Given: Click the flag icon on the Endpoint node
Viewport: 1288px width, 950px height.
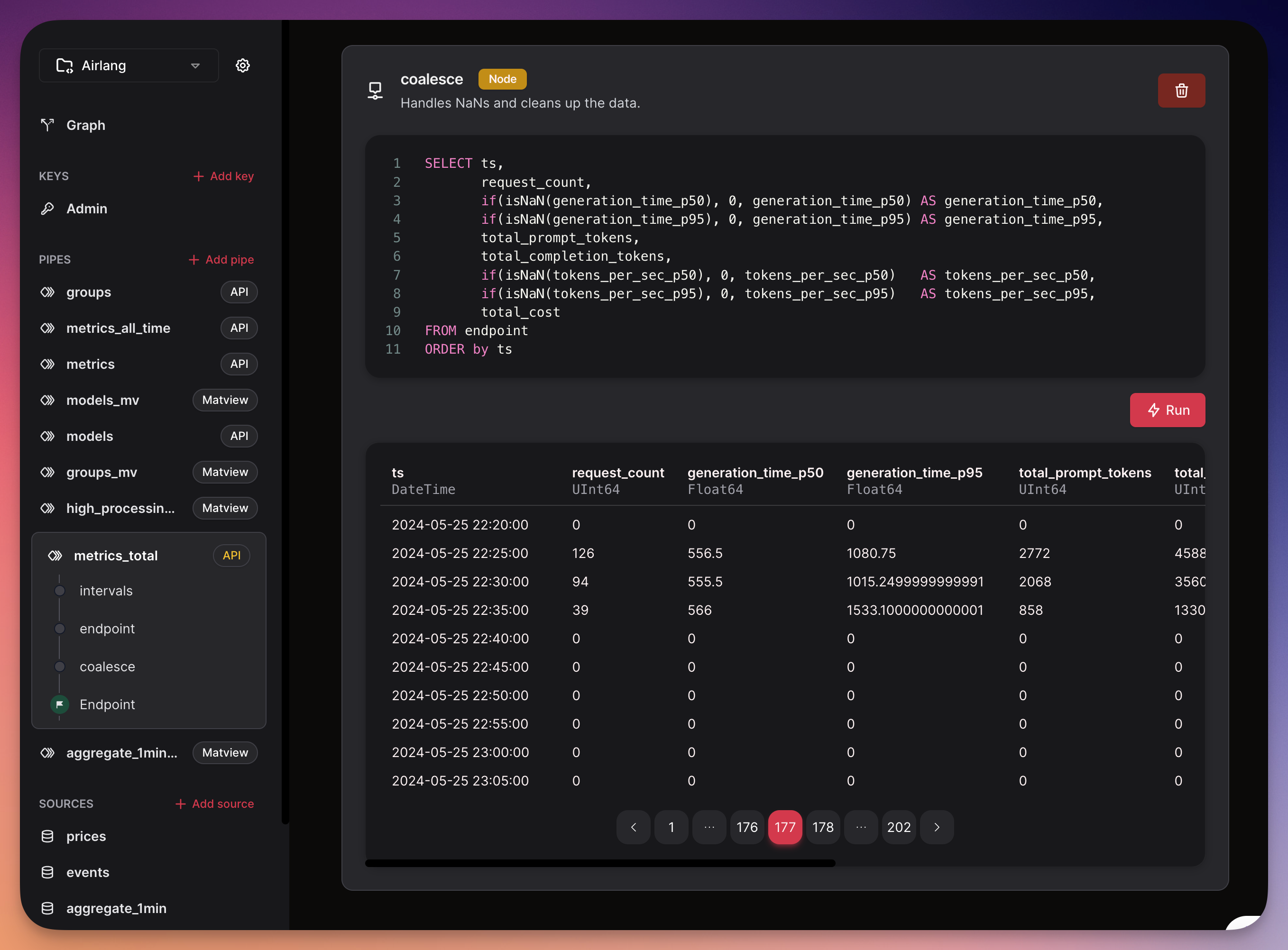Looking at the screenshot, I should click(x=60, y=704).
